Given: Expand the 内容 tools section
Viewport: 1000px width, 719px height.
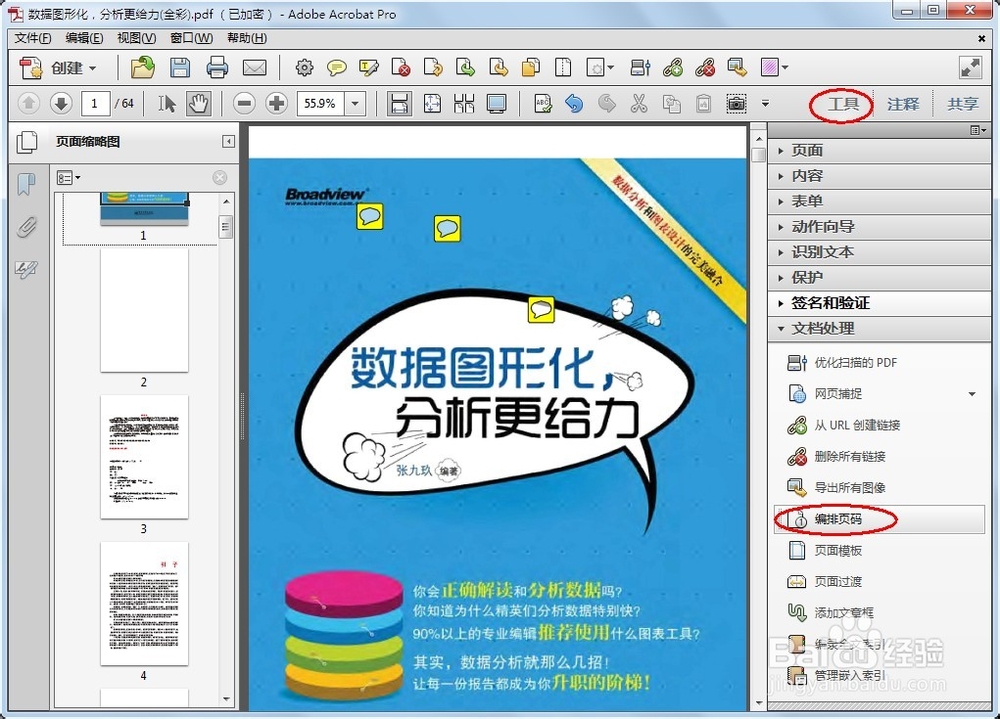Looking at the screenshot, I should click(x=879, y=176).
